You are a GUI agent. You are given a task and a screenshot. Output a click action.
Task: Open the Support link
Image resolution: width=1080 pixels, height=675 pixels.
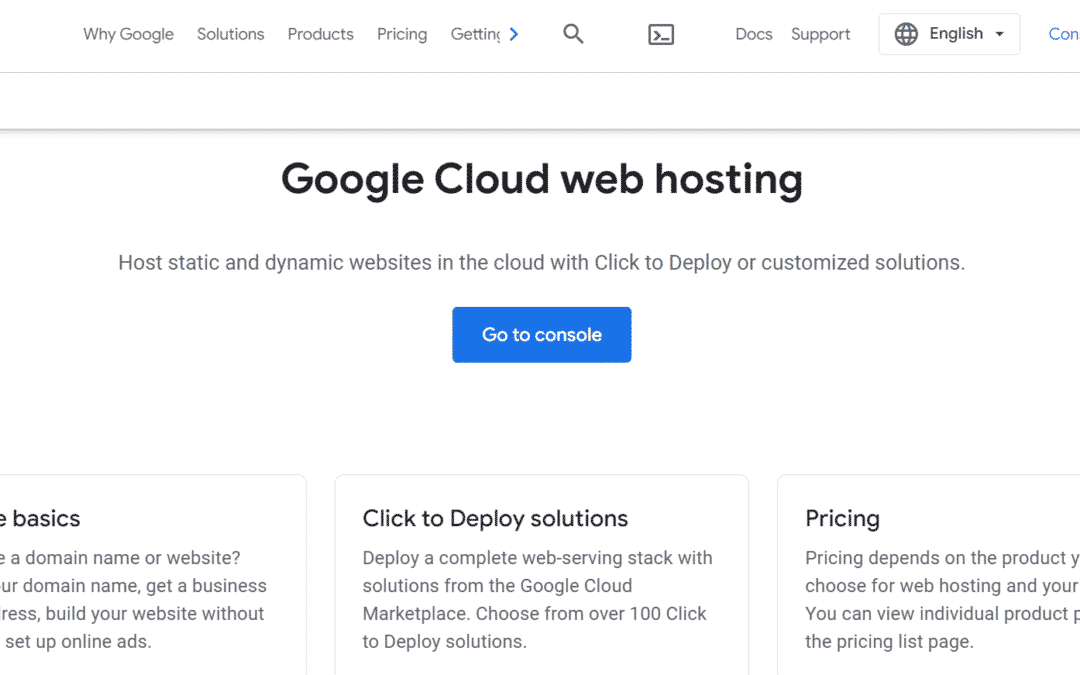click(820, 34)
